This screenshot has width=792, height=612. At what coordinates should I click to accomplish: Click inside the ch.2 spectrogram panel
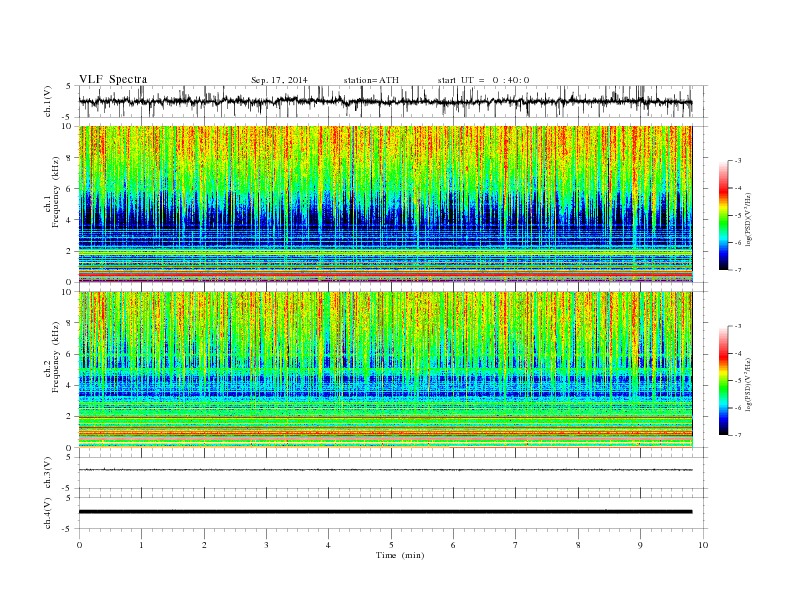coord(385,370)
